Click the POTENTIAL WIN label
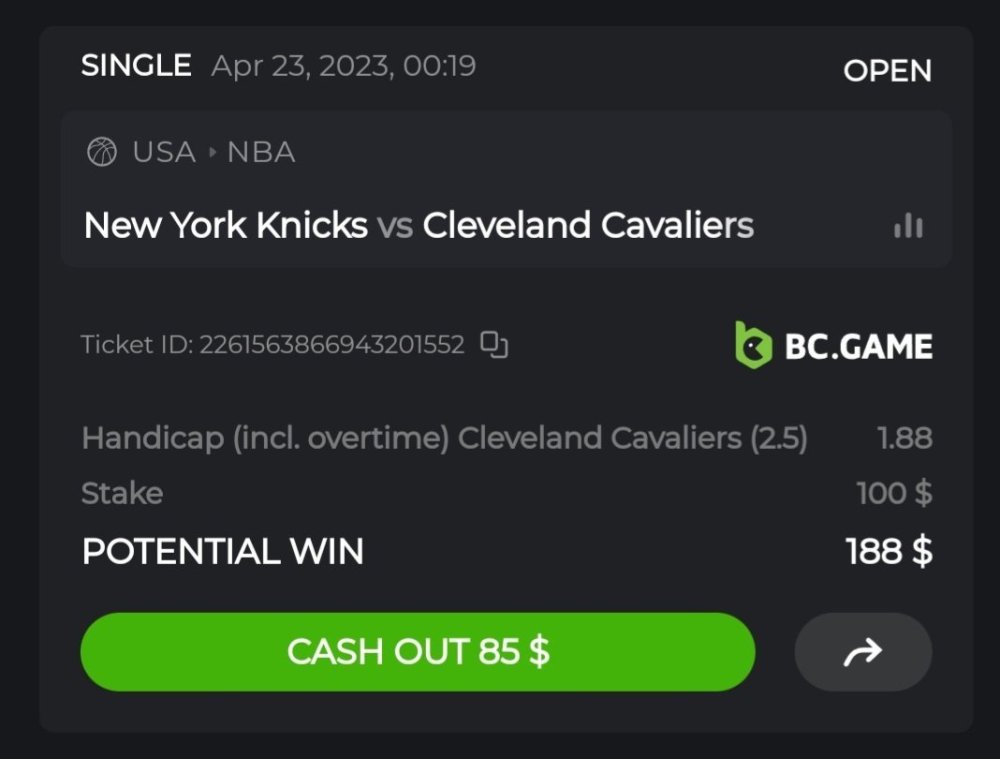 pos(223,551)
